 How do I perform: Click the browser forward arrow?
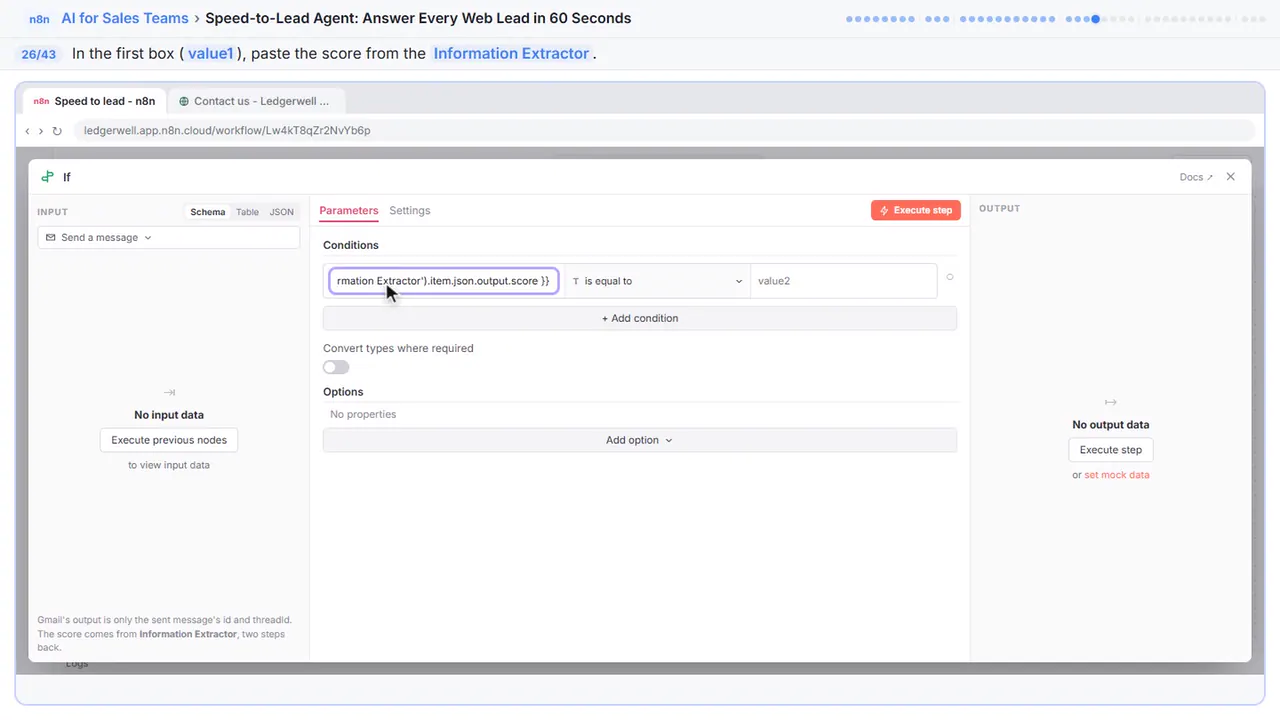coord(41,131)
